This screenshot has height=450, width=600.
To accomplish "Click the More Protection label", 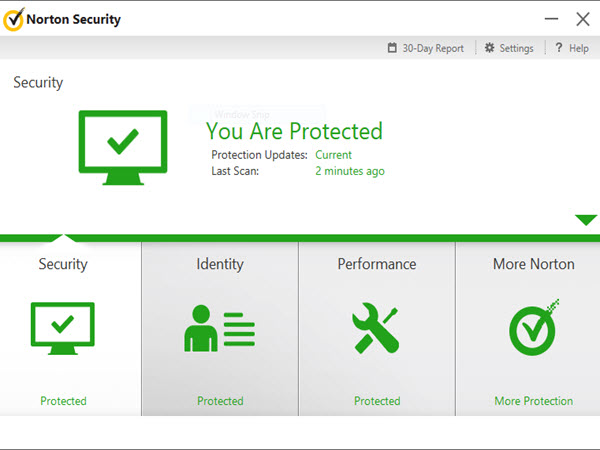I will [x=534, y=401].
